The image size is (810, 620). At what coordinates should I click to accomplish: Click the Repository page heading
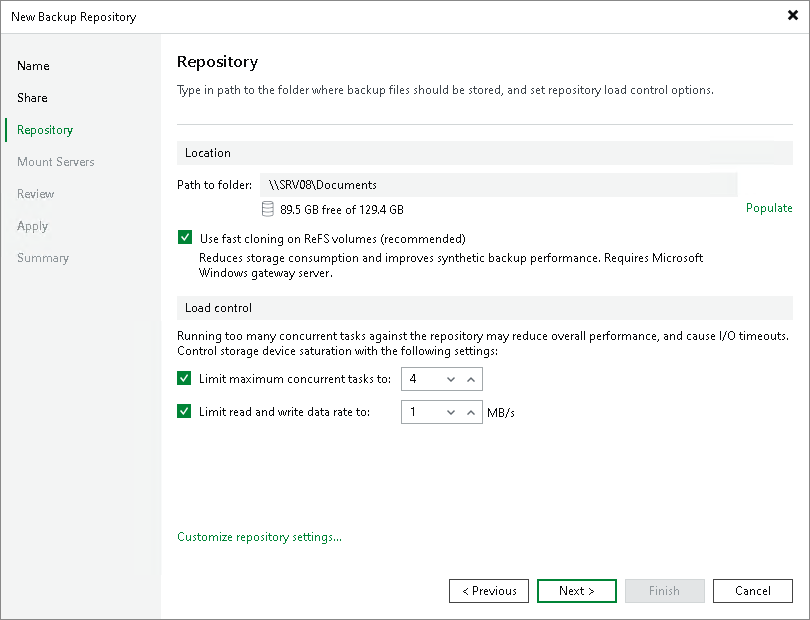pos(217,62)
